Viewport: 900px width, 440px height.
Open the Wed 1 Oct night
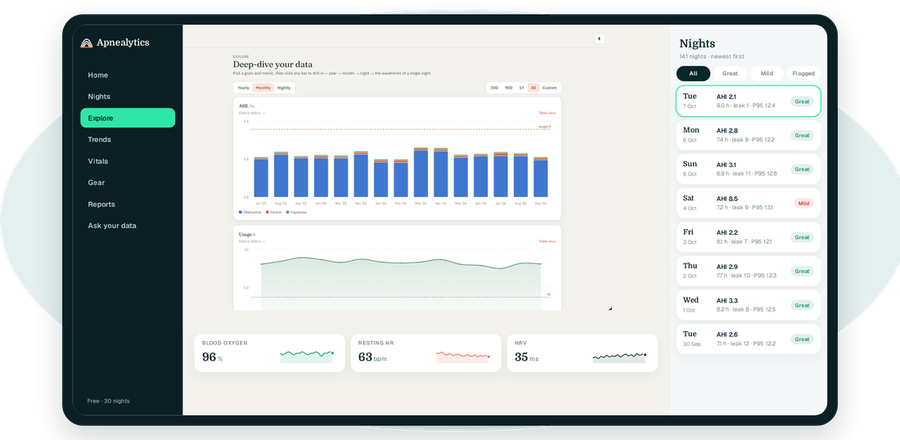[x=748, y=305]
